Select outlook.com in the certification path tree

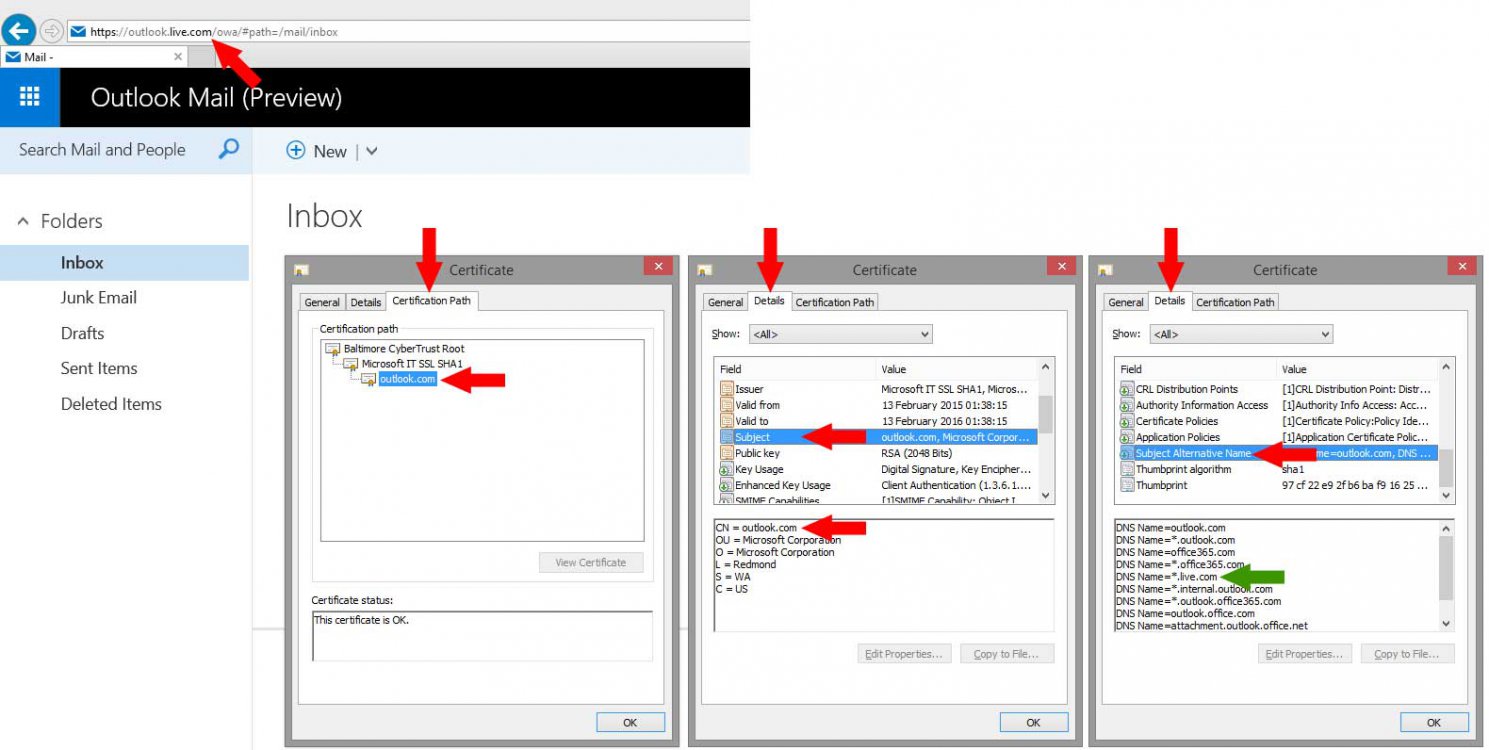408,379
